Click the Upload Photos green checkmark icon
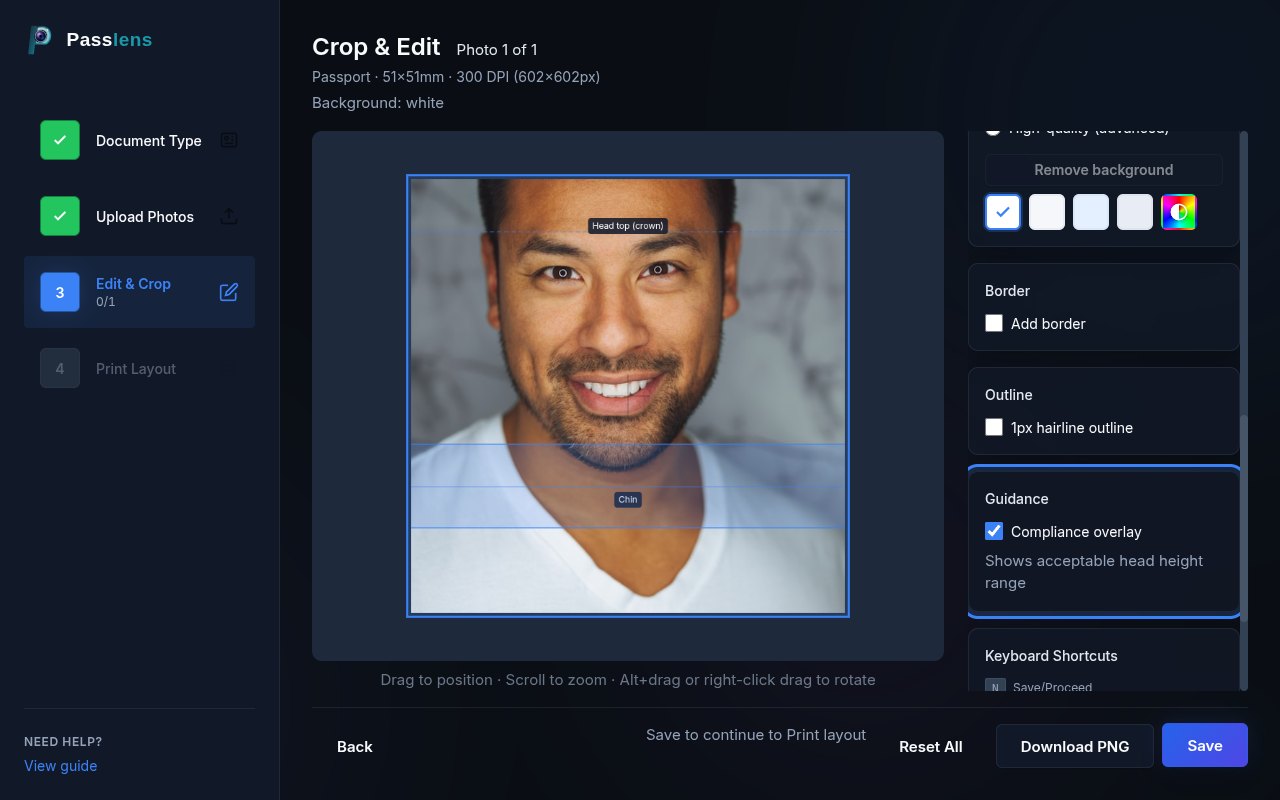Viewport: 1280px width, 800px height. click(60, 216)
